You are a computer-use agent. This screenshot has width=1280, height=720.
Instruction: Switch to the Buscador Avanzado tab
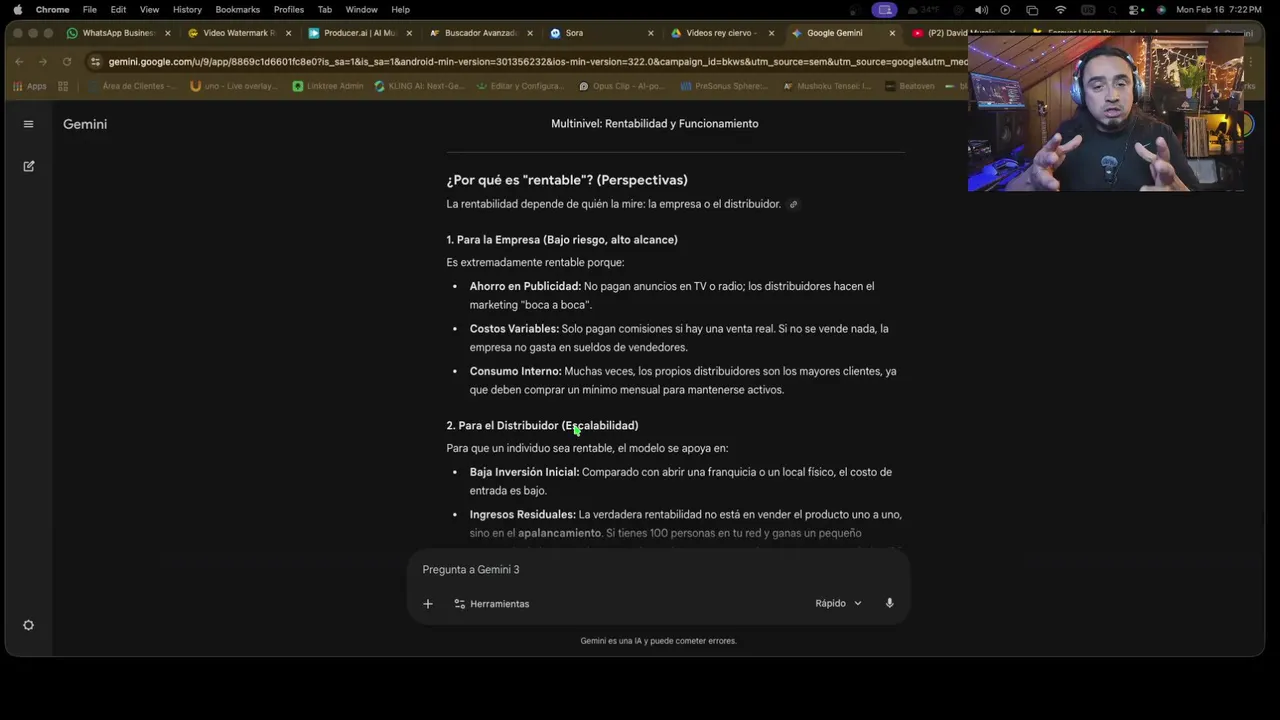[480, 33]
